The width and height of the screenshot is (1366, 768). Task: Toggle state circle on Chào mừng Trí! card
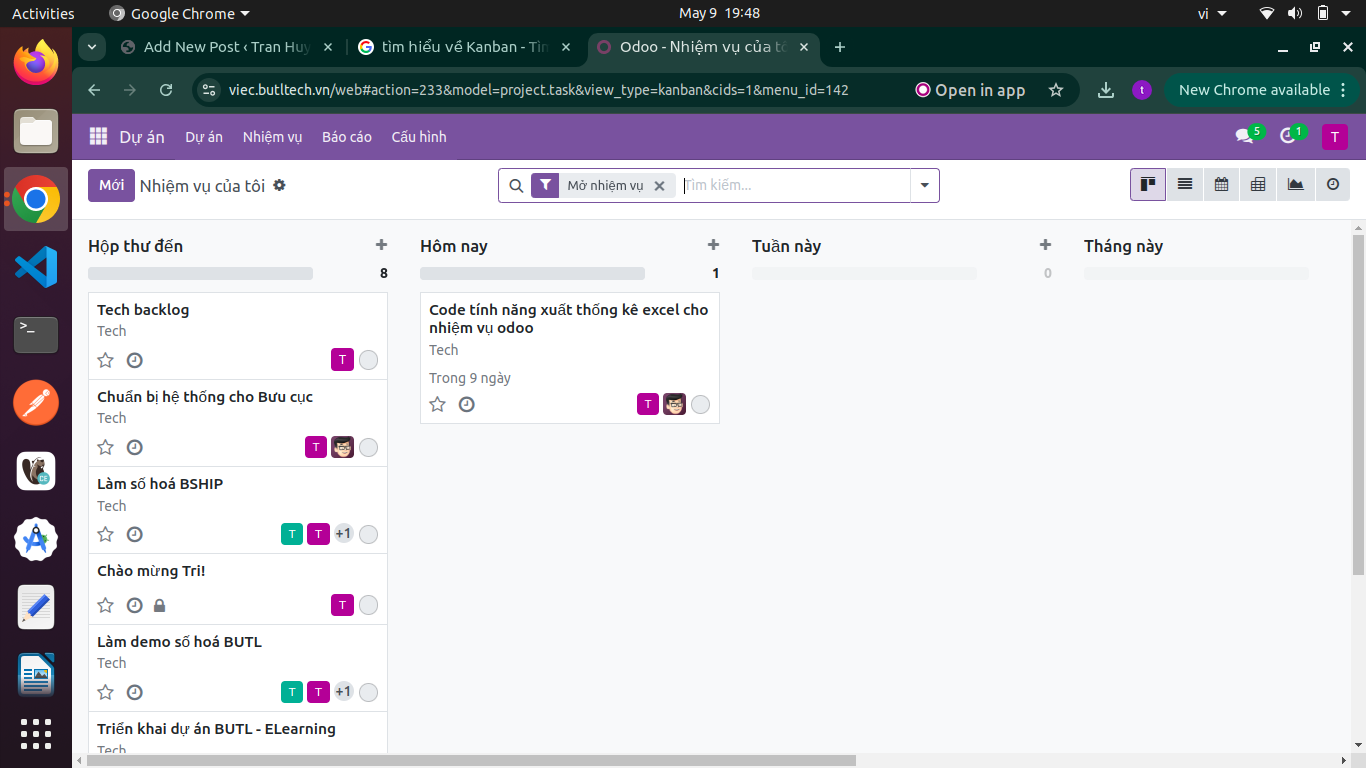click(368, 605)
